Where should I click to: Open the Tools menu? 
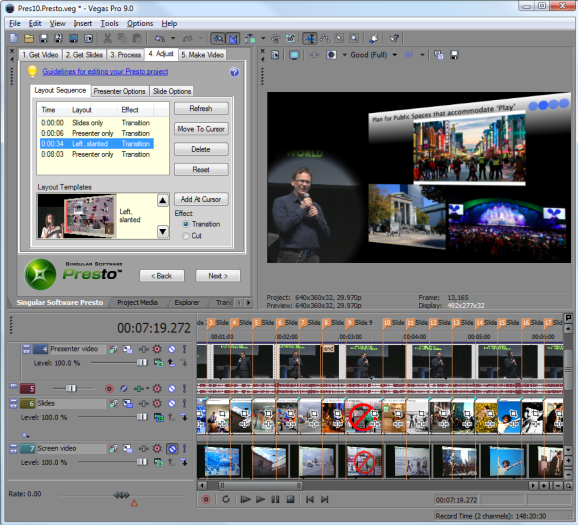point(109,24)
